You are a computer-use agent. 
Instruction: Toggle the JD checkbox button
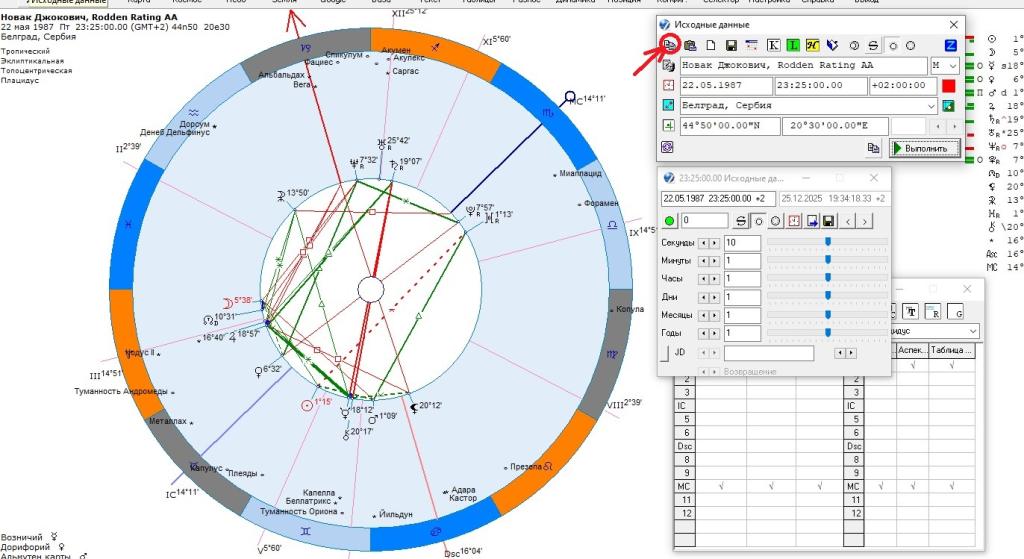coord(667,352)
